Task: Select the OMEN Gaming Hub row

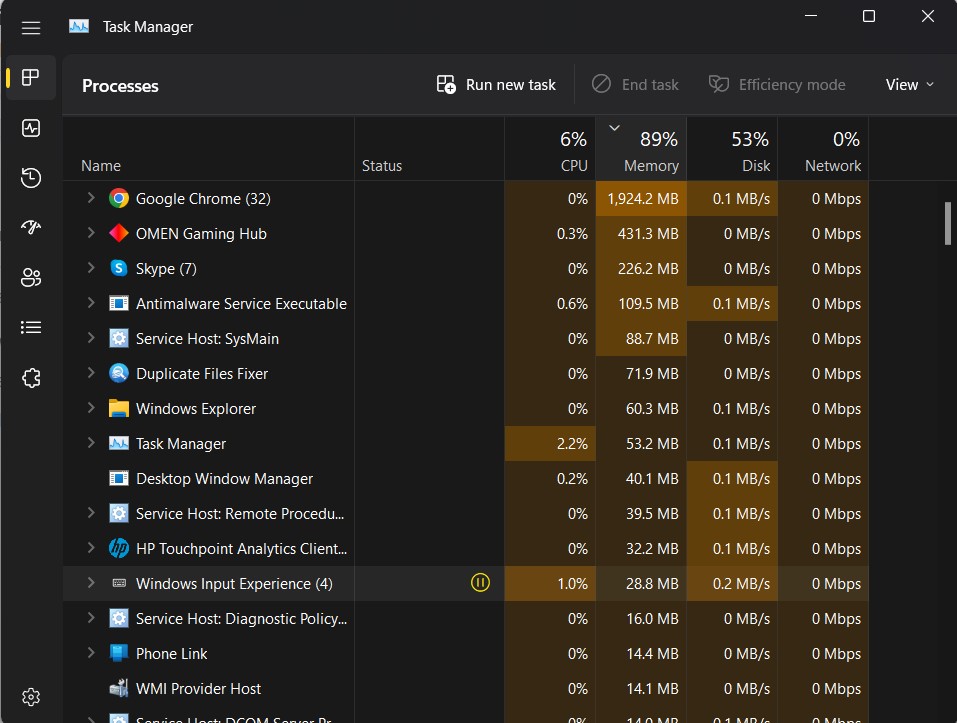Action: 200,233
